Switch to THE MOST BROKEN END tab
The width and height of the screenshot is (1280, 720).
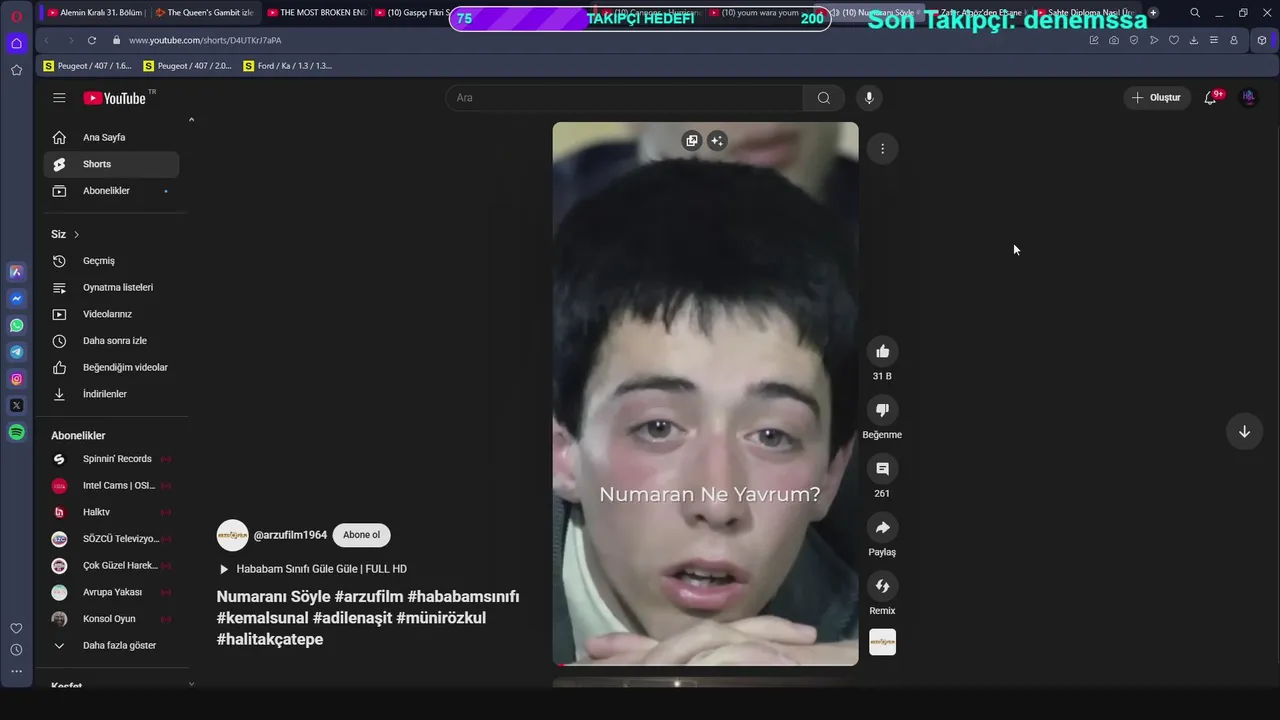315,13
